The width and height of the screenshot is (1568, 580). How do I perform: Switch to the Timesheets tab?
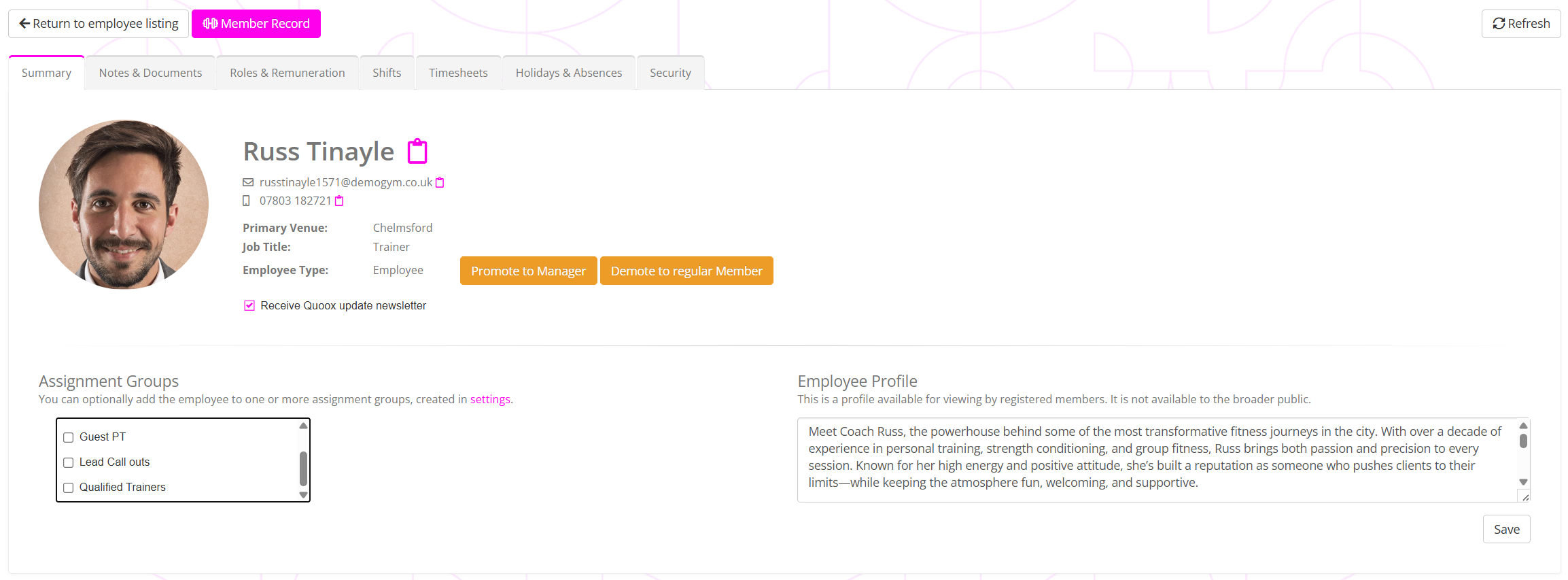pyautogui.click(x=458, y=73)
